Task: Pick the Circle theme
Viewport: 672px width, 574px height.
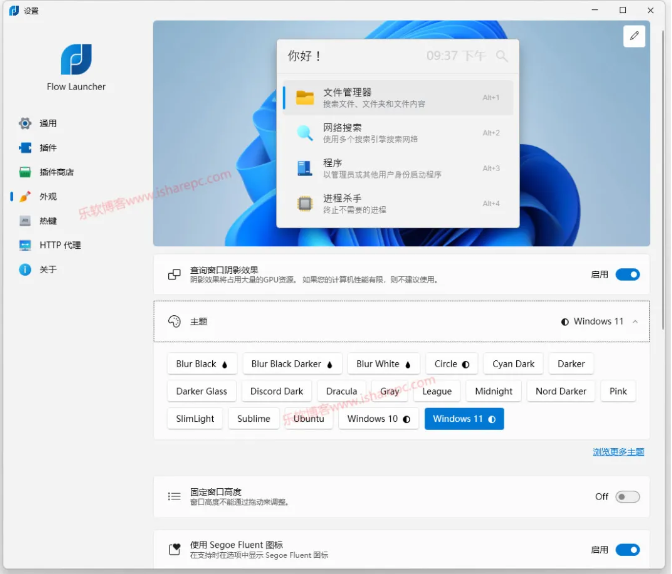Action: click(x=452, y=364)
